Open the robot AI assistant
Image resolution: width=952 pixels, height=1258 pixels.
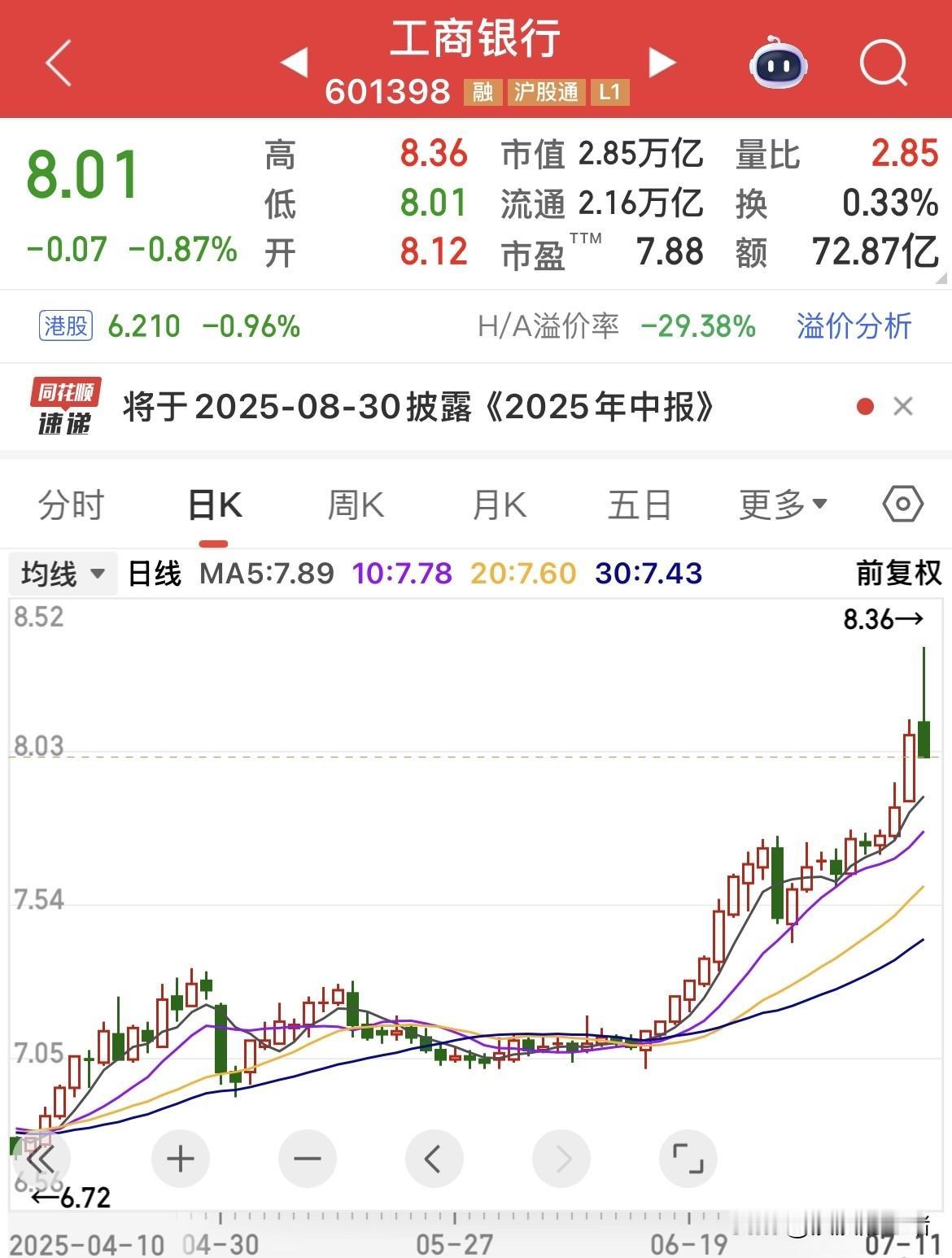point(778,63)
